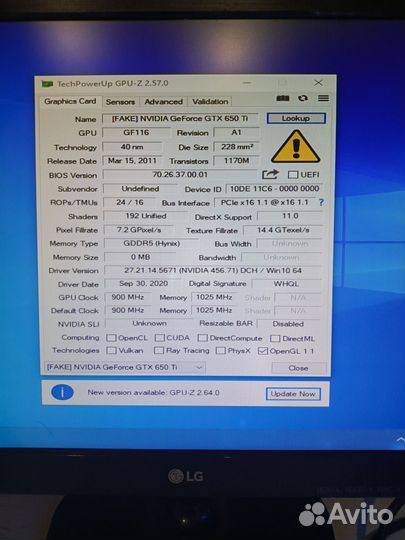Viewport: 405px width, 540px height.
Task: Toggle the UEFI checkbox
Action: point(293,175)
